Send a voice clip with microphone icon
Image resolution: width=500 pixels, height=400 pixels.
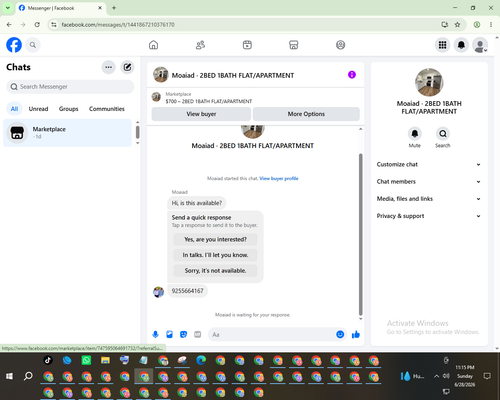[x=155, y=334]
